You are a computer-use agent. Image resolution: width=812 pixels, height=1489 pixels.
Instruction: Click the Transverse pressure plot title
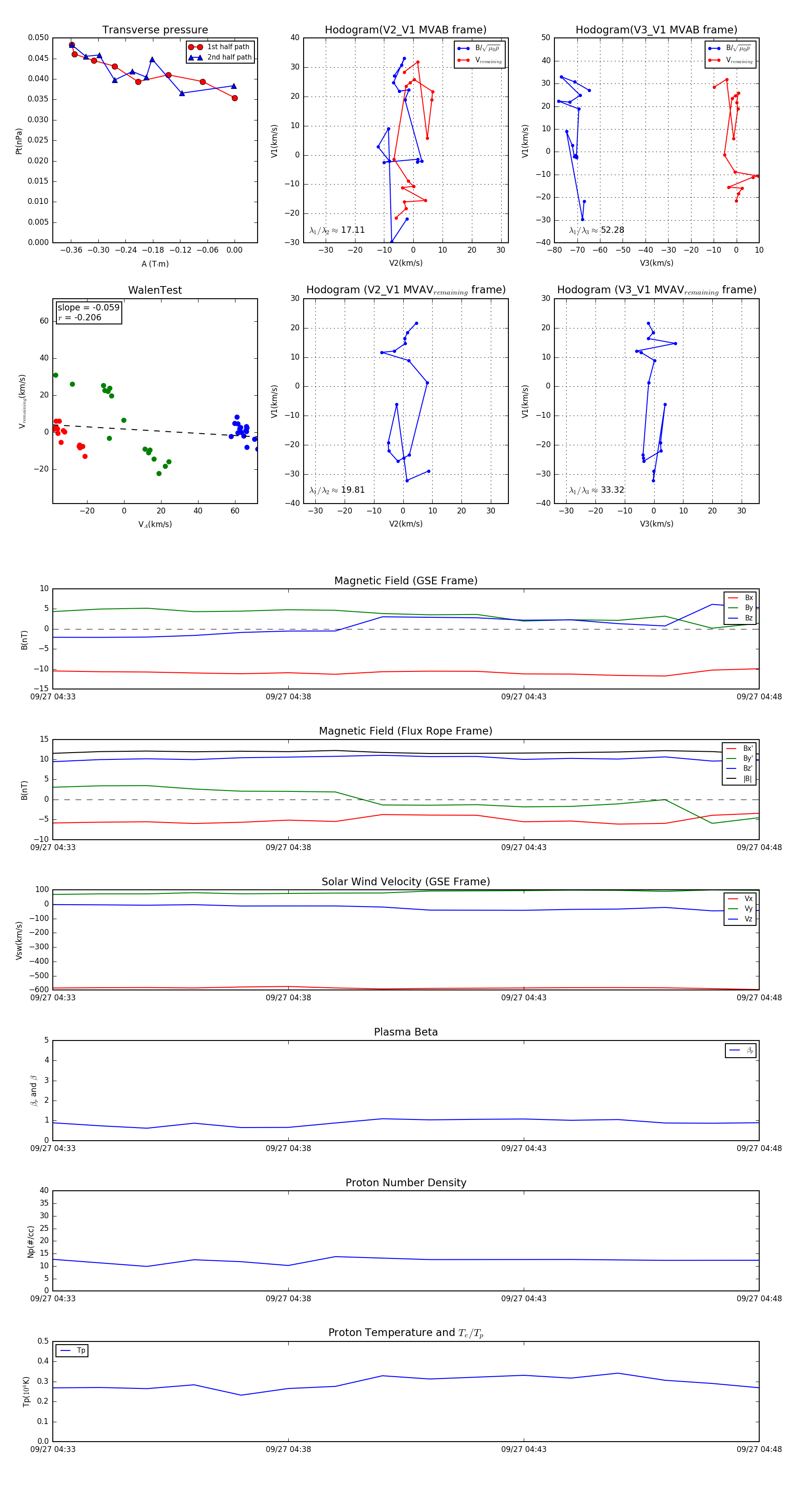pos(155,29)
